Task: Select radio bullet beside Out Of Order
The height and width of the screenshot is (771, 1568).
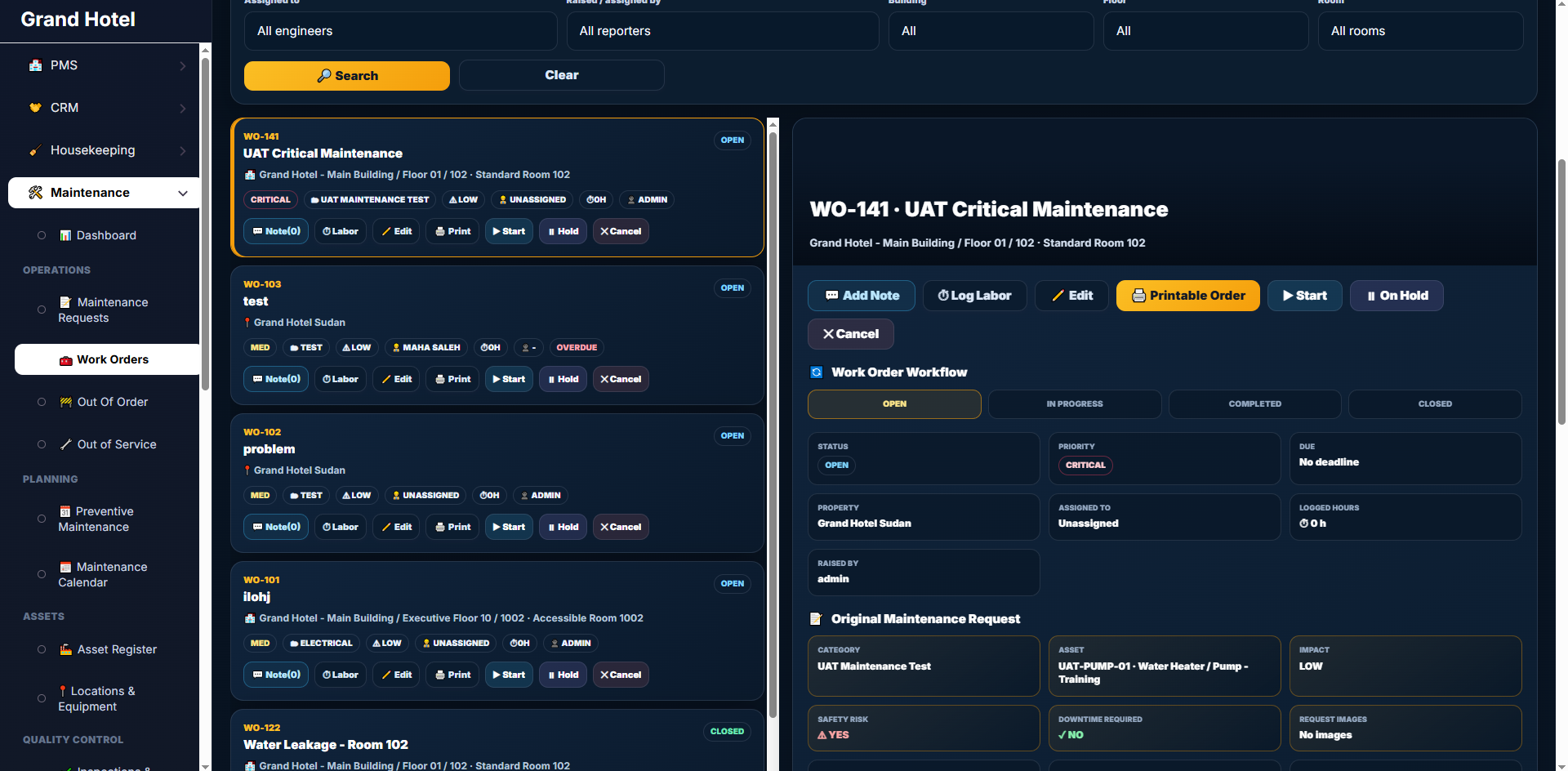Action: (x=42, y=402)
